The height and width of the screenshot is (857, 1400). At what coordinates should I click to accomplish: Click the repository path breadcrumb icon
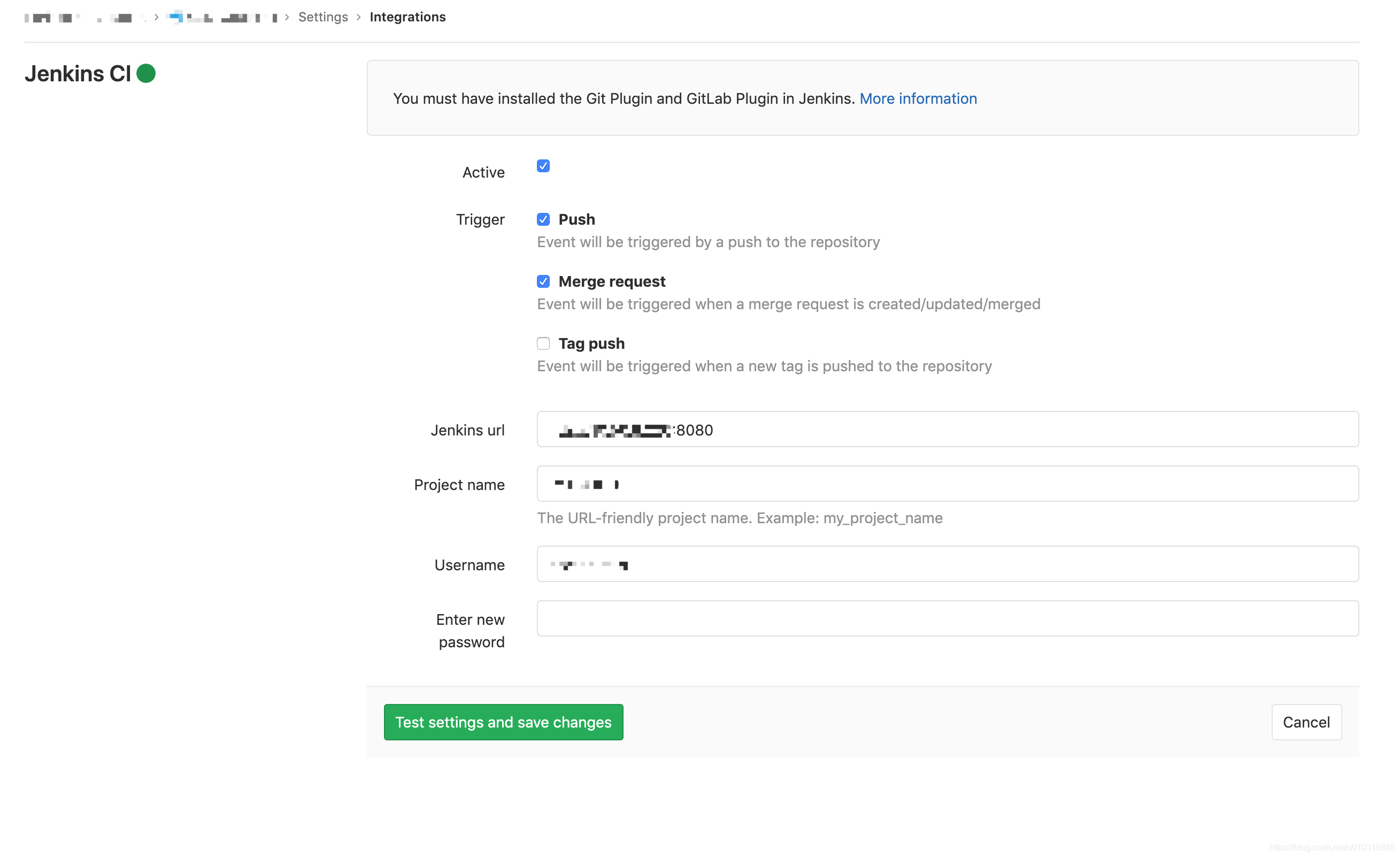[178, 16]
